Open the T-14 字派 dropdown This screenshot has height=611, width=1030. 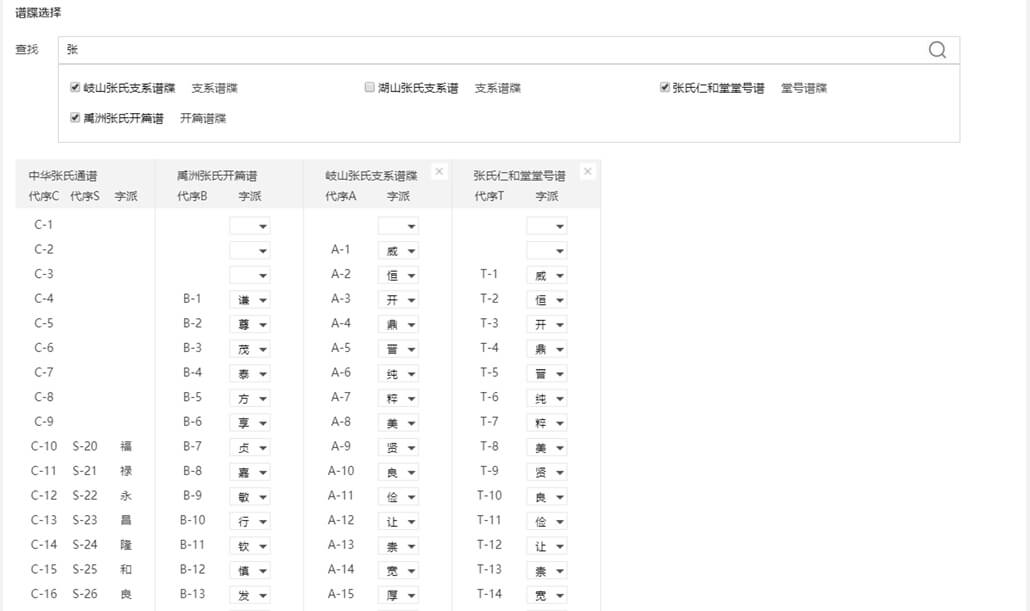coord(547,595)
